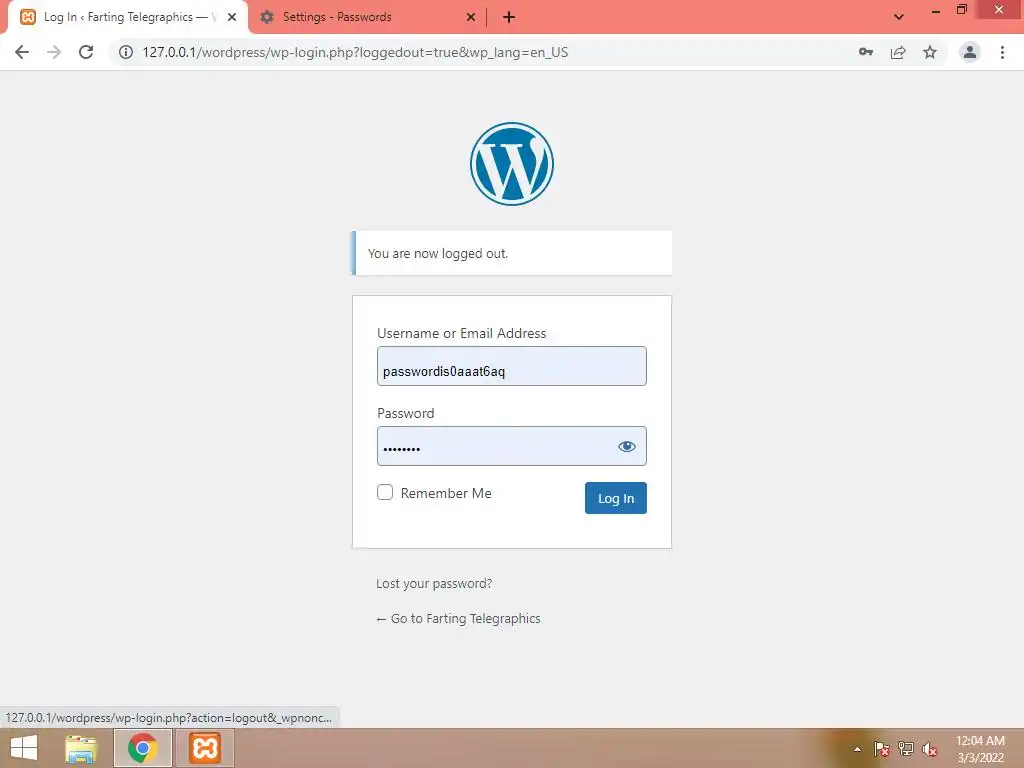Minimize the Chrome window

[x=935, y=11]
